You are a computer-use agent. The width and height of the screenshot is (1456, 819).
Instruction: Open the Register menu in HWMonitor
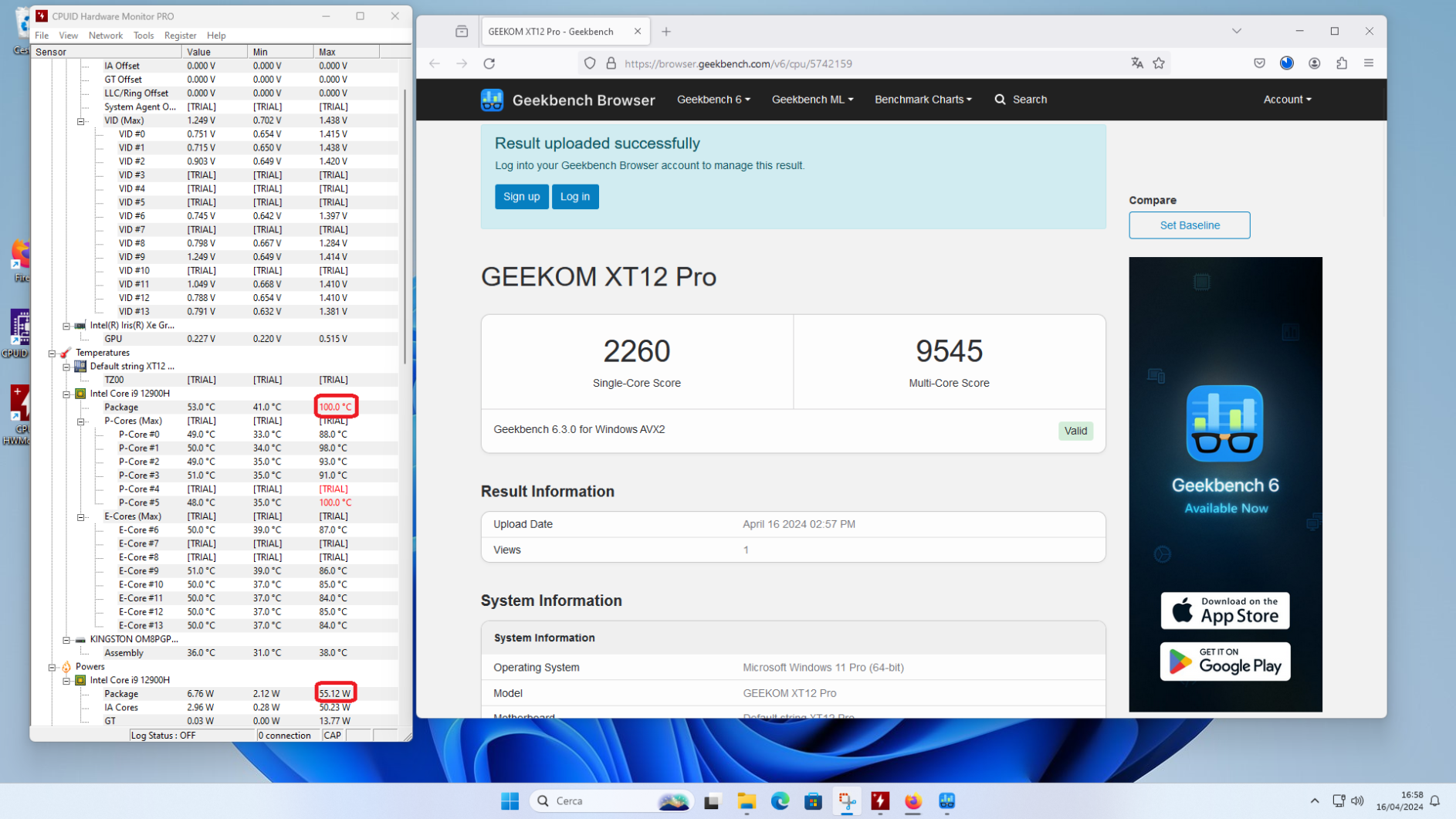[x=180, y=36]
